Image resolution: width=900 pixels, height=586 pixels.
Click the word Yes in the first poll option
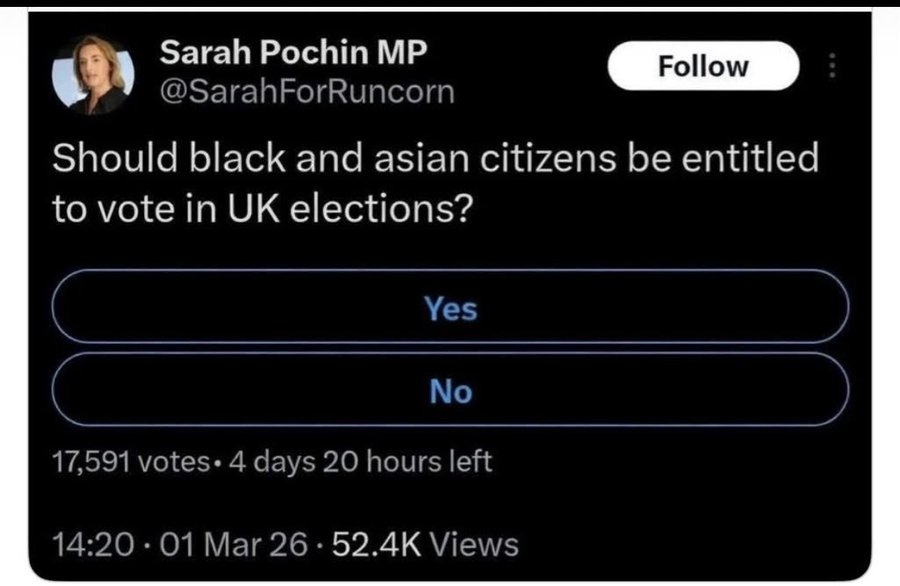[x=451, y=309]
